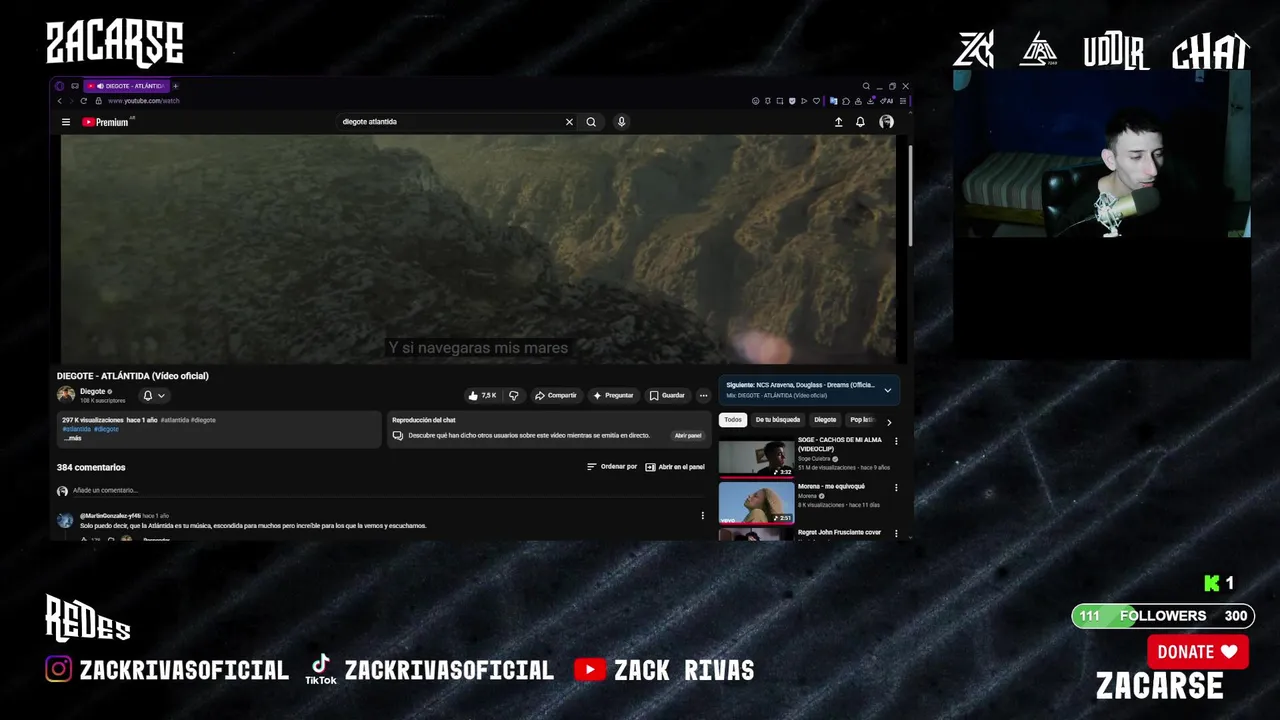Run search with the magnifier button
Screen dimensions: 1280x720
591,122
